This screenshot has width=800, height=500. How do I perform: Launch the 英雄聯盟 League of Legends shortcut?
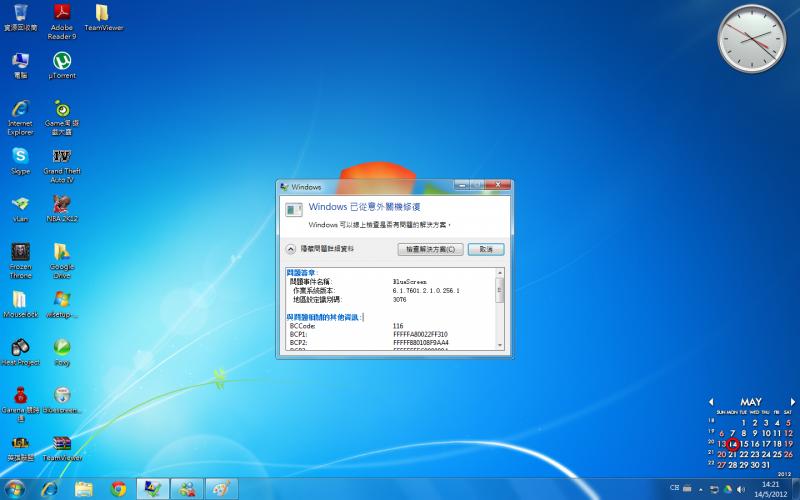coord(20,448)
